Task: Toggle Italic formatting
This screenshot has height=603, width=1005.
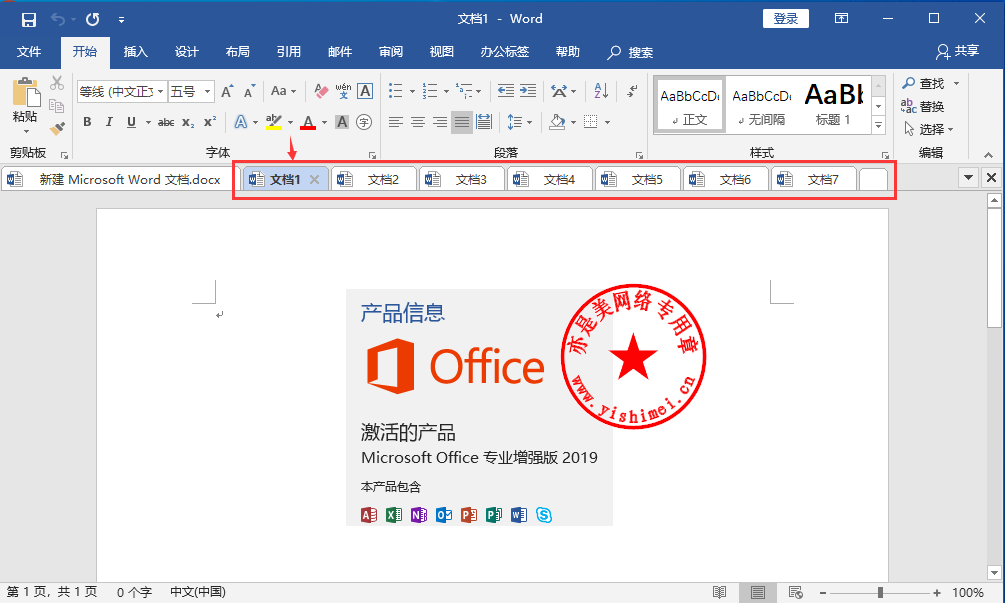Action: pos(109,122)
